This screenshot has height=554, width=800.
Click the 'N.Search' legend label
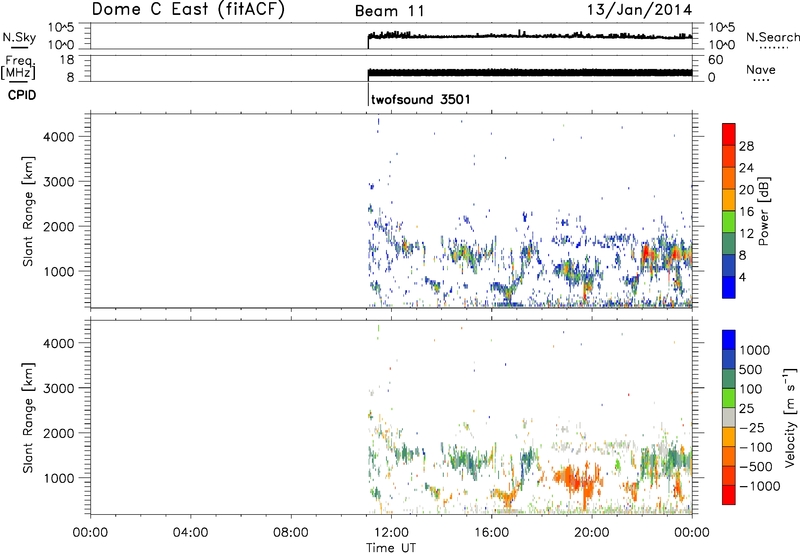(x=772, y=37)
